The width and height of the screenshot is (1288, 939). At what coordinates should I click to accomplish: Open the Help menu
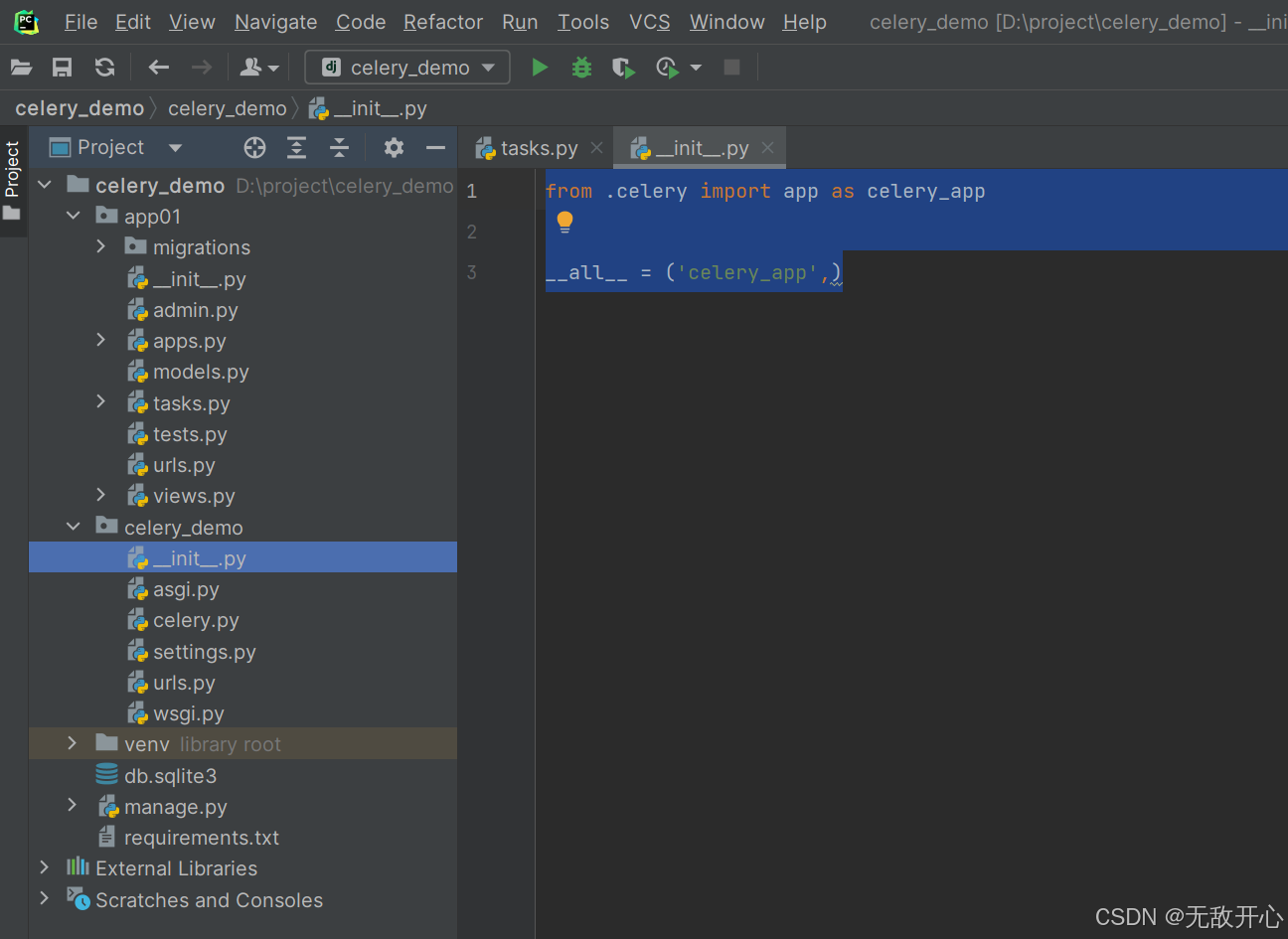pyautogui.click(x=804, y=22)
